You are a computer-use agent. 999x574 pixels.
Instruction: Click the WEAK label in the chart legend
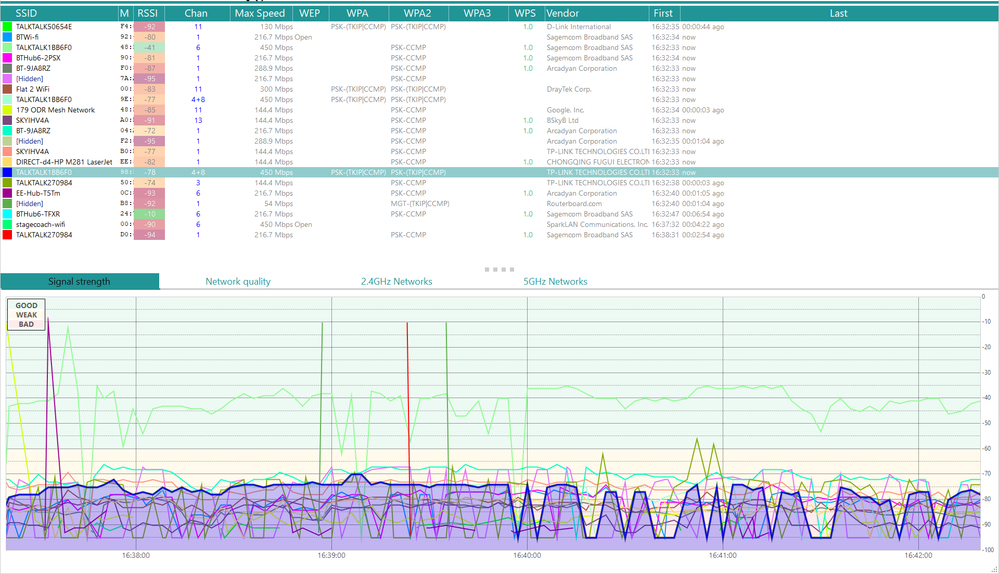tap(26, 315)
